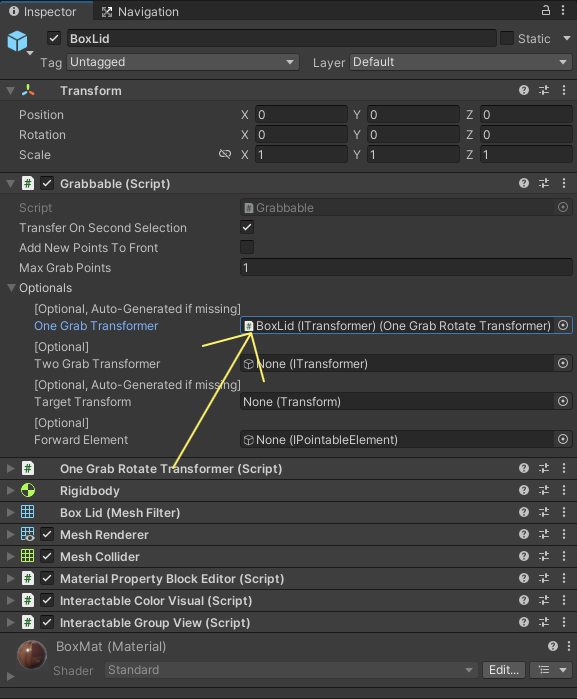Viewport: 577px width, 699px height.
Task: Click the Scale Z value field
Action: [x=526, y=155]
